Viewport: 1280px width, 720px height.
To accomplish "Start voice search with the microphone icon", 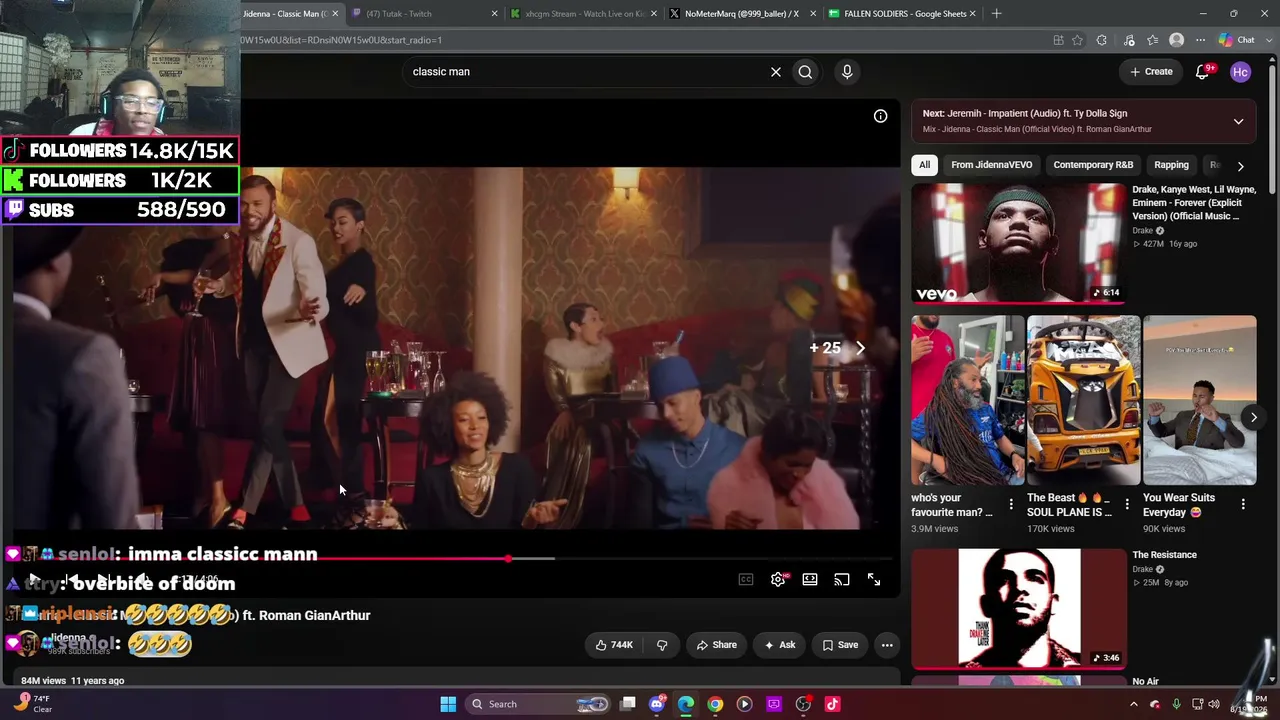I will (847, 72).
